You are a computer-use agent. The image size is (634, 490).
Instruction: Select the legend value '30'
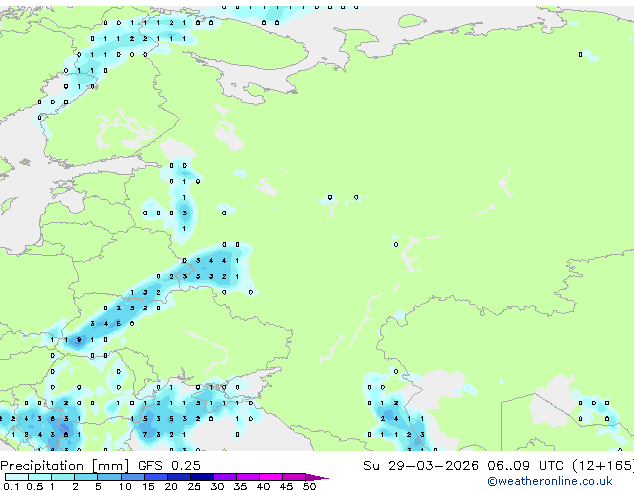click(217, 486)
